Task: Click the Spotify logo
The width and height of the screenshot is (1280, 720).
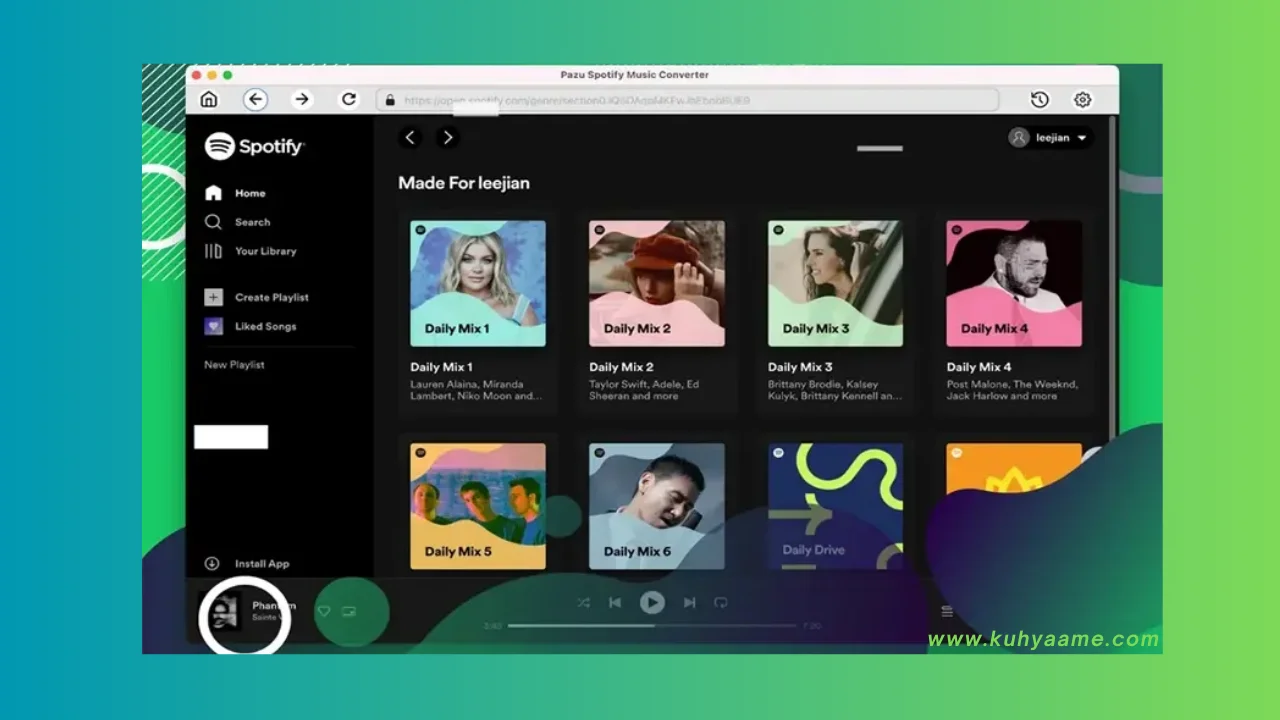Action: [x=254, y=146]
